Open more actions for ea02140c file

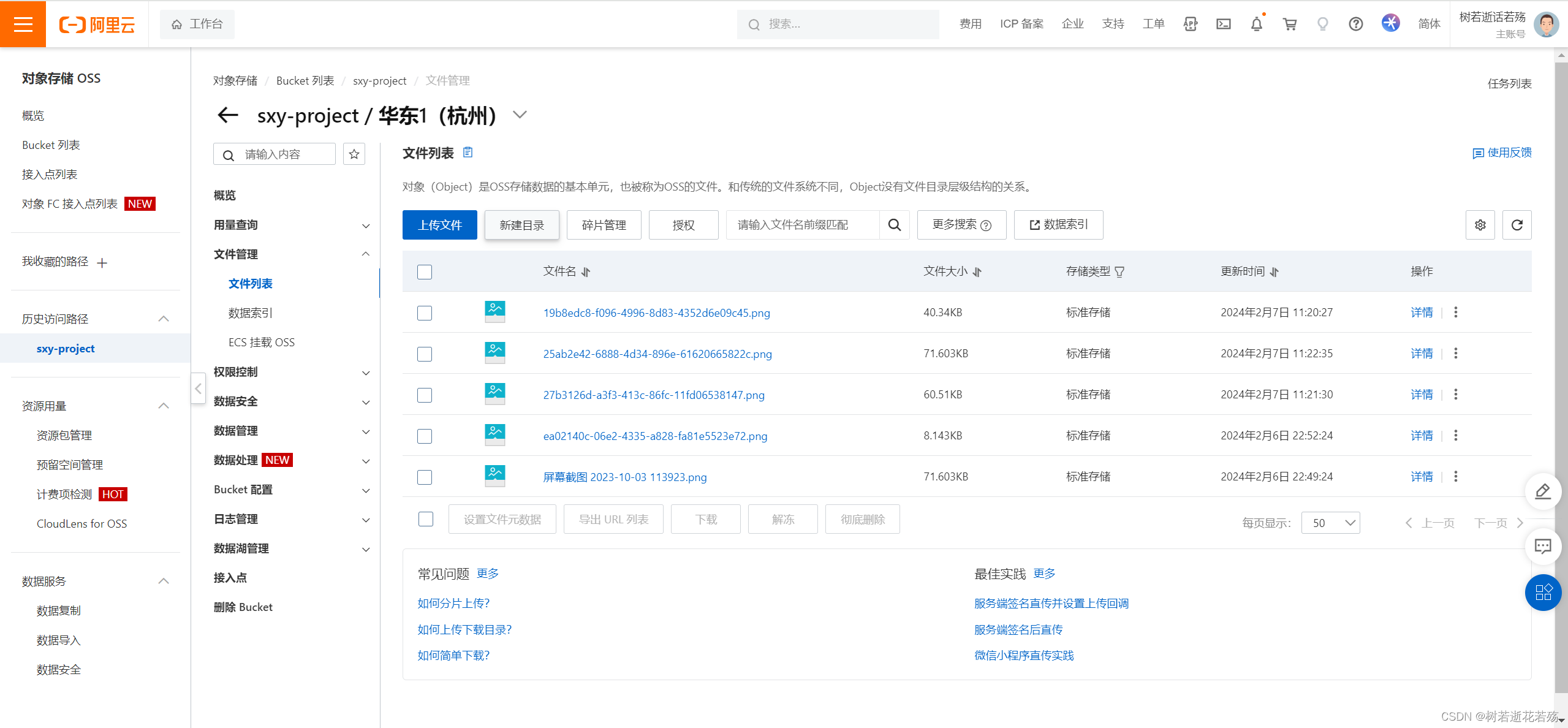[x=1456, y=435]
